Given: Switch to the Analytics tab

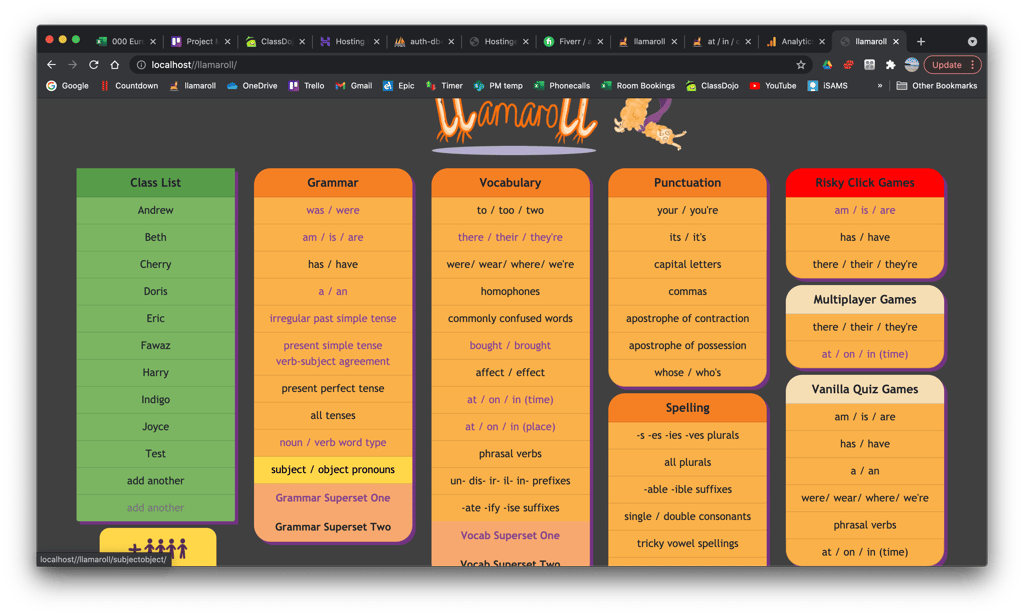Looking at the screenshot, I should pos(795,41).
